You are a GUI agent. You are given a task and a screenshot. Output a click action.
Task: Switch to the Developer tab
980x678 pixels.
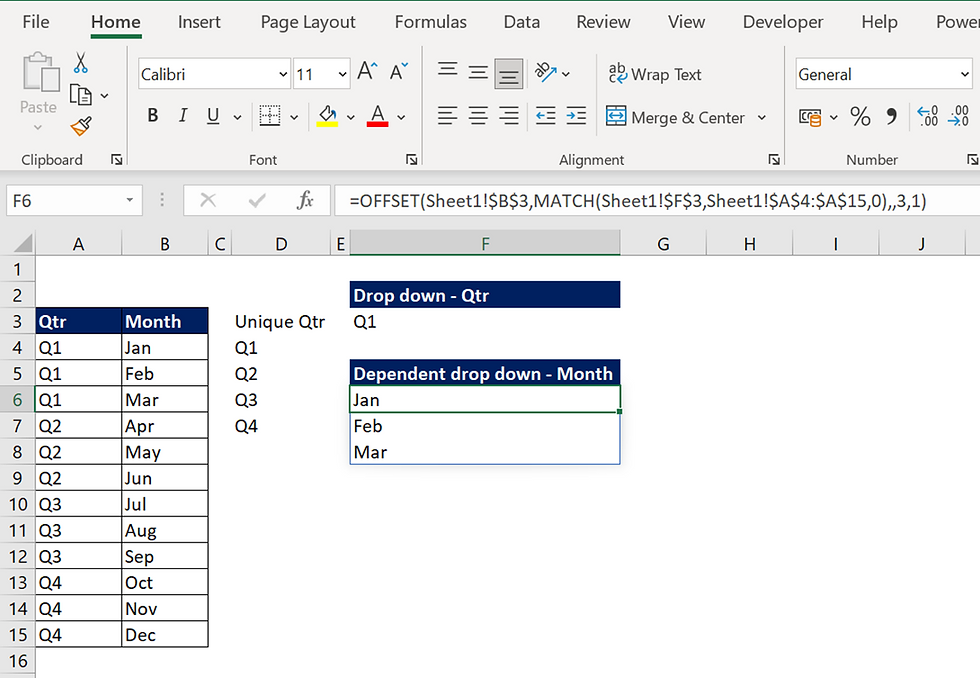[x=782, y=22]
